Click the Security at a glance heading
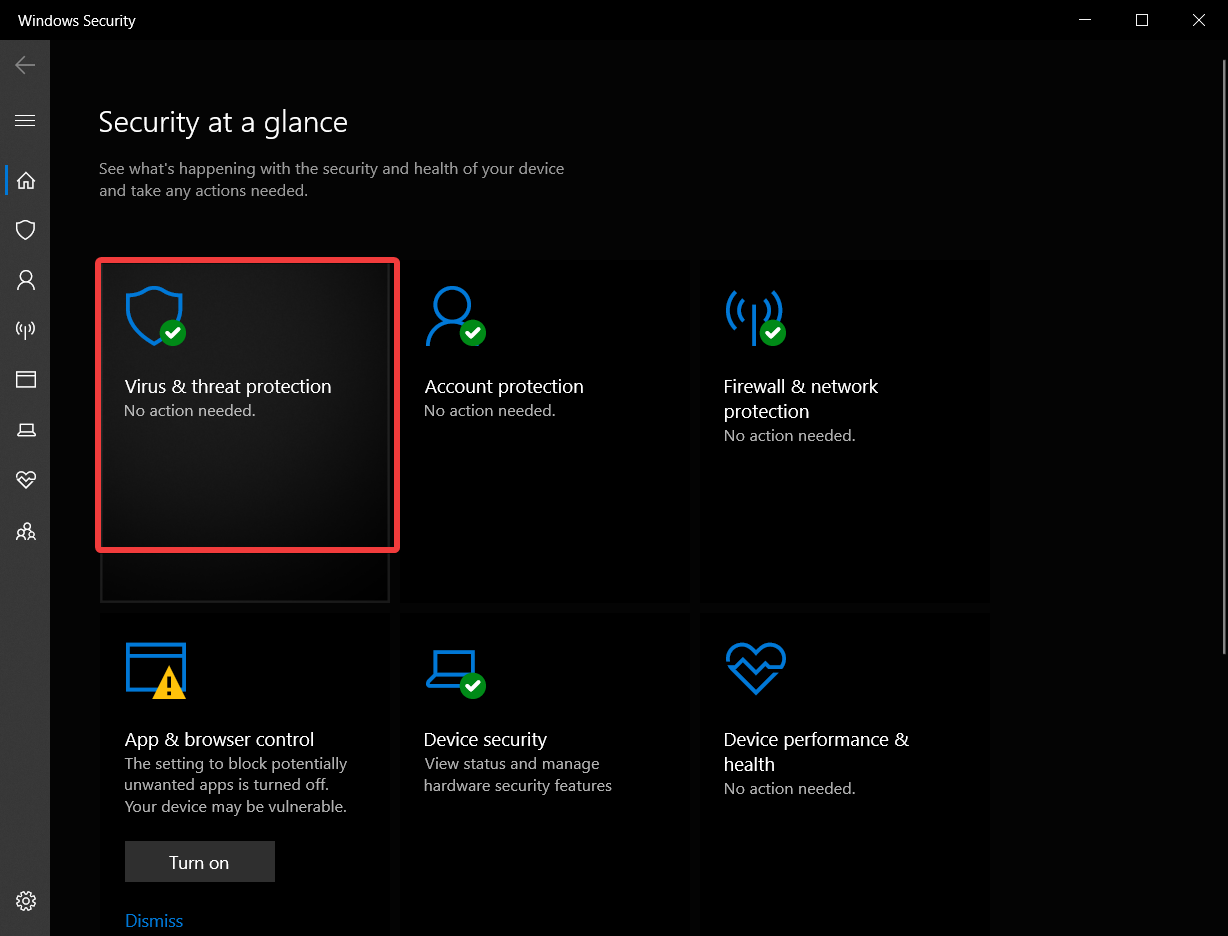 click(223, 122)
